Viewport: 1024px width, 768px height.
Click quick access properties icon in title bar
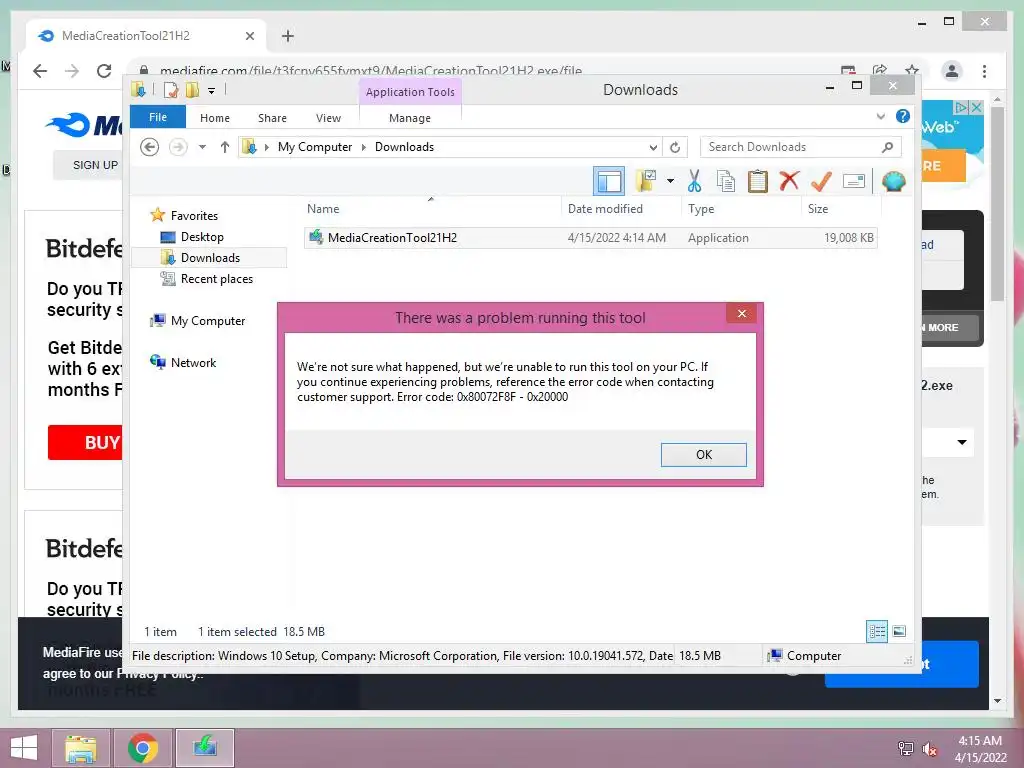coord(170,90)
